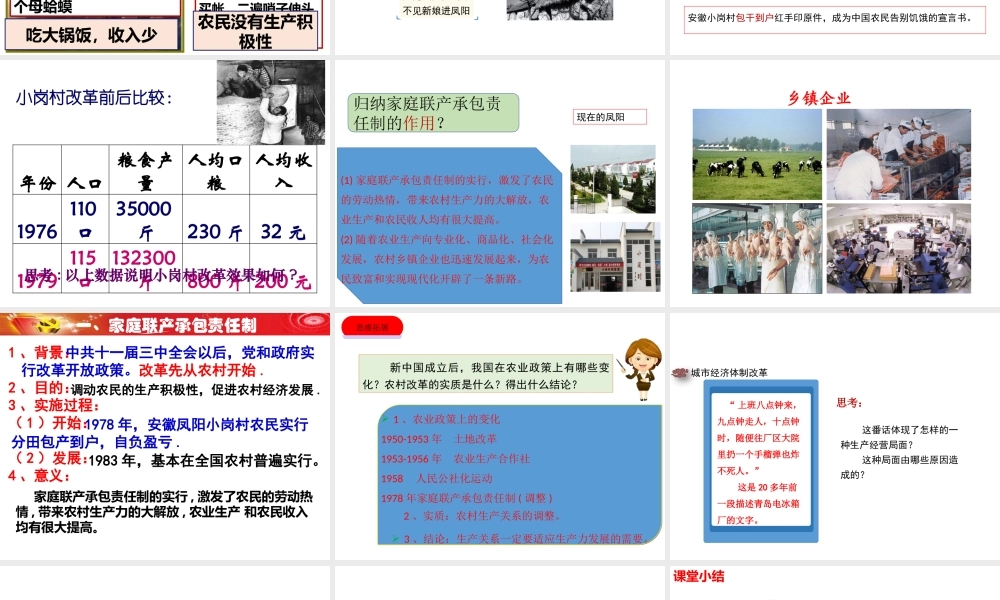Click the photo of new houses in 凤阳
This screenshot has height=600, width=1000.
point(613,179)
